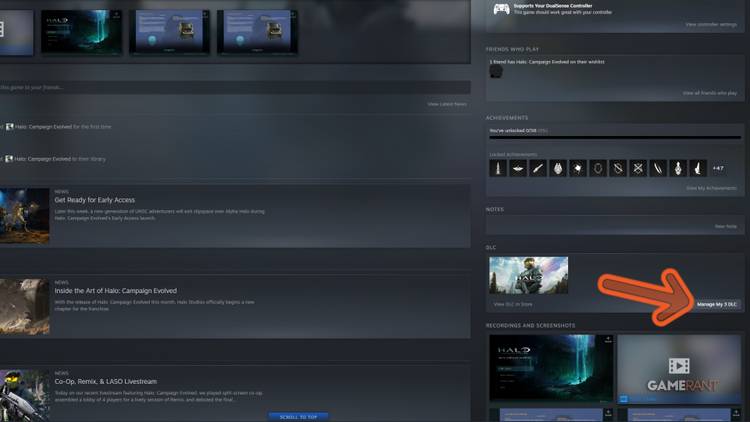Viewport: 750px width, 422px height.
Task: Select the first locked achievement spire icon
Action: [498, 168]
